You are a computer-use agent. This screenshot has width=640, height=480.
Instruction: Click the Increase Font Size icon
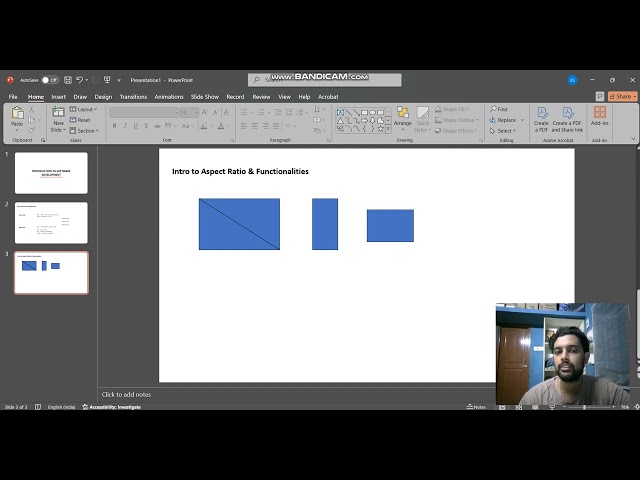205,112
